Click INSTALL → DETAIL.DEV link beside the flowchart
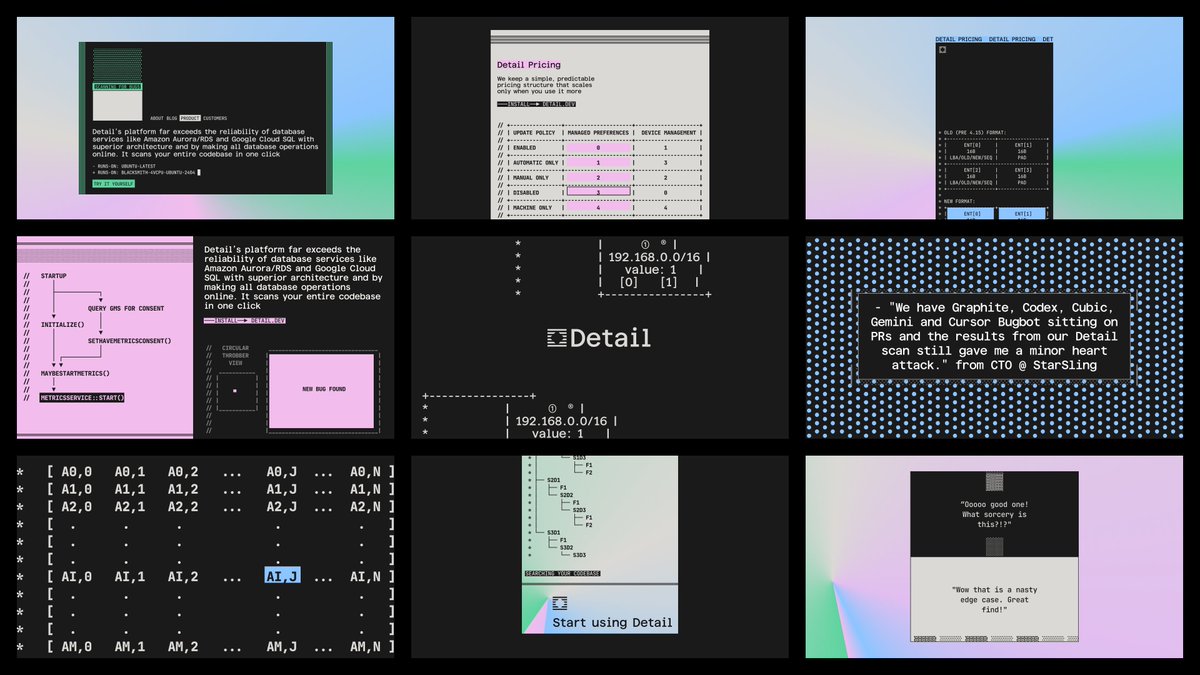This screenshot has height=675, width=1200. (244, 320)
